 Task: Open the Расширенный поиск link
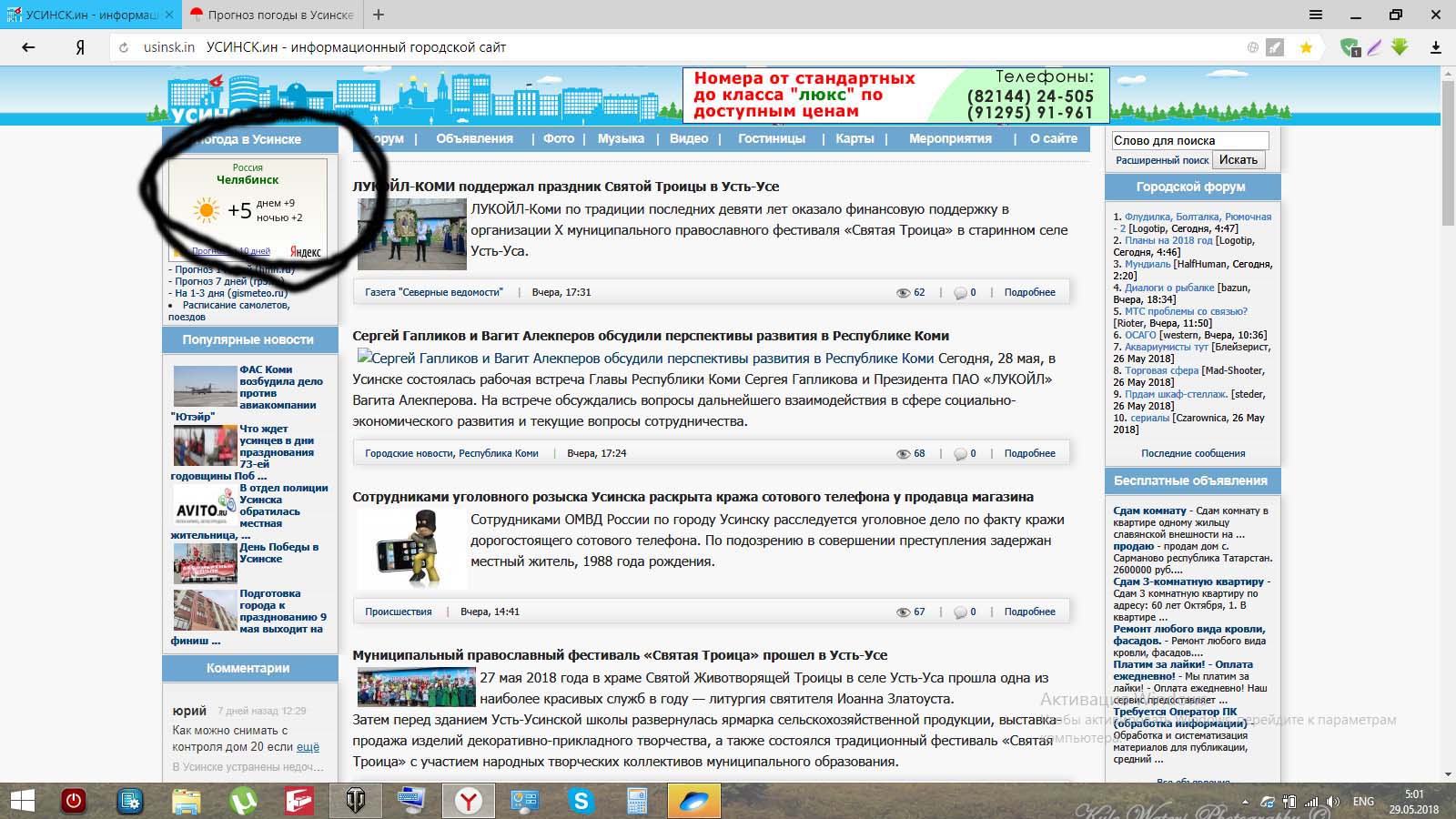pyautogui.click(x=1162, y=160)
